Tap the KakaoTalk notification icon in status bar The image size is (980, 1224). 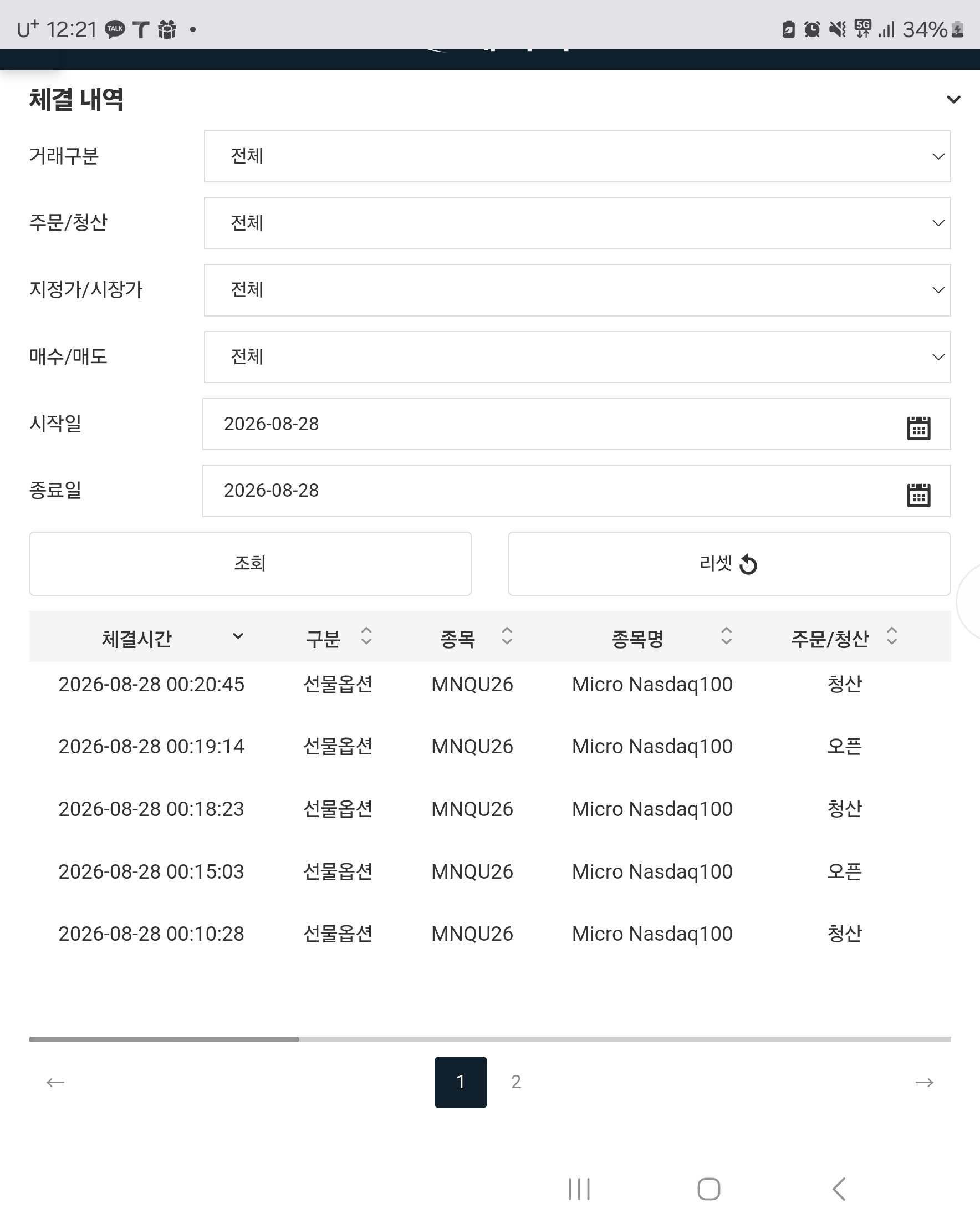(x=115, y=29)
